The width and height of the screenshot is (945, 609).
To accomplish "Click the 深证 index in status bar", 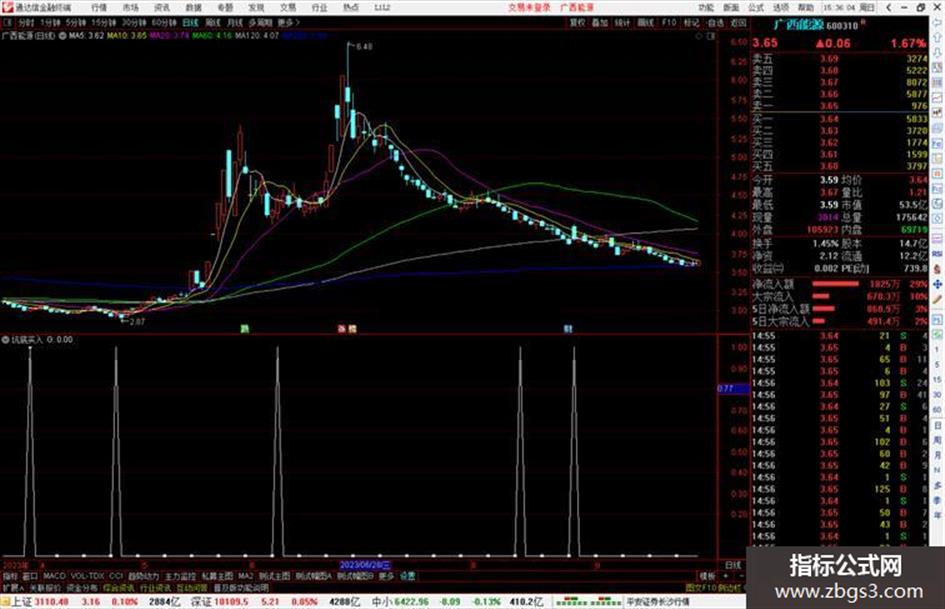I will point(201,602).
